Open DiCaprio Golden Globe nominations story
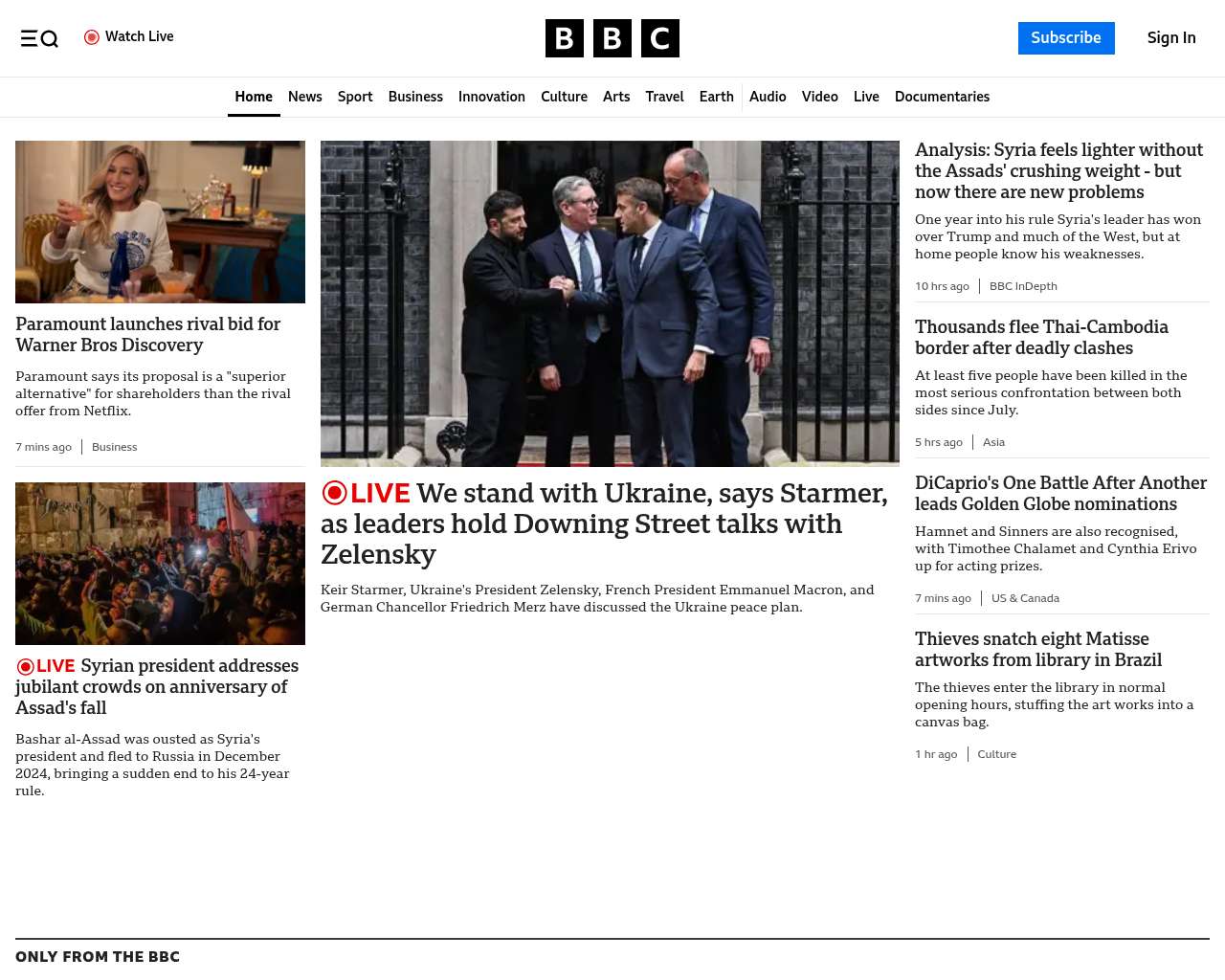The height and width of the screenshot is (980, 1225). click(1060, 494)
